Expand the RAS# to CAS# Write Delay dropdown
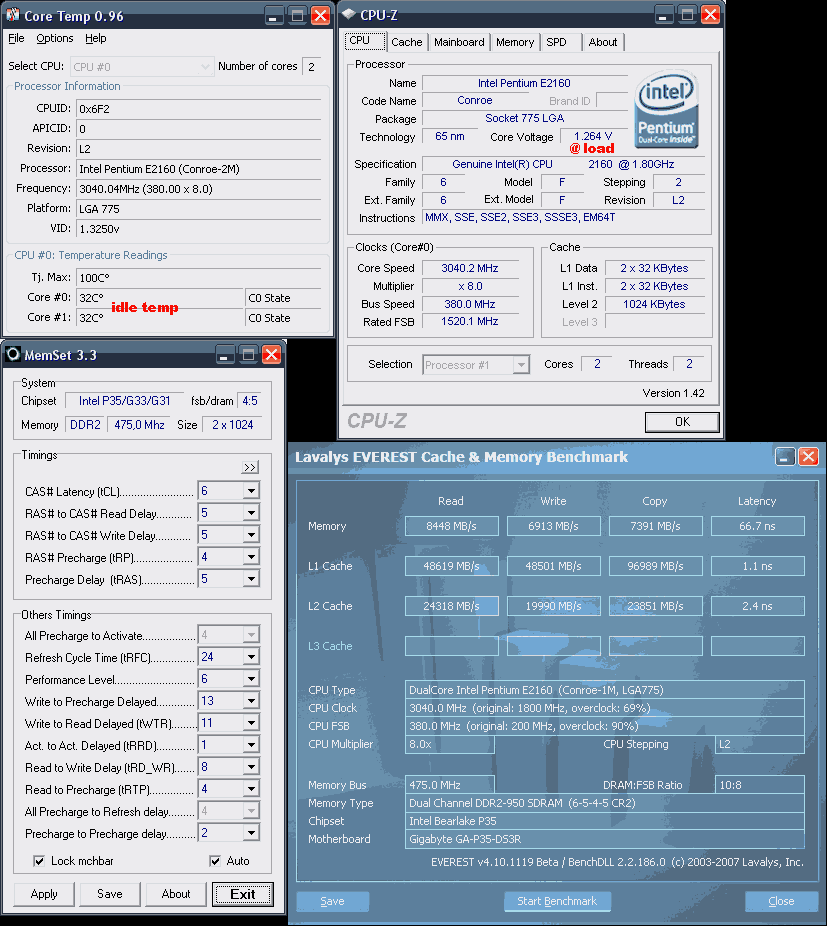 pyautogui.click(x=251, y=535)
